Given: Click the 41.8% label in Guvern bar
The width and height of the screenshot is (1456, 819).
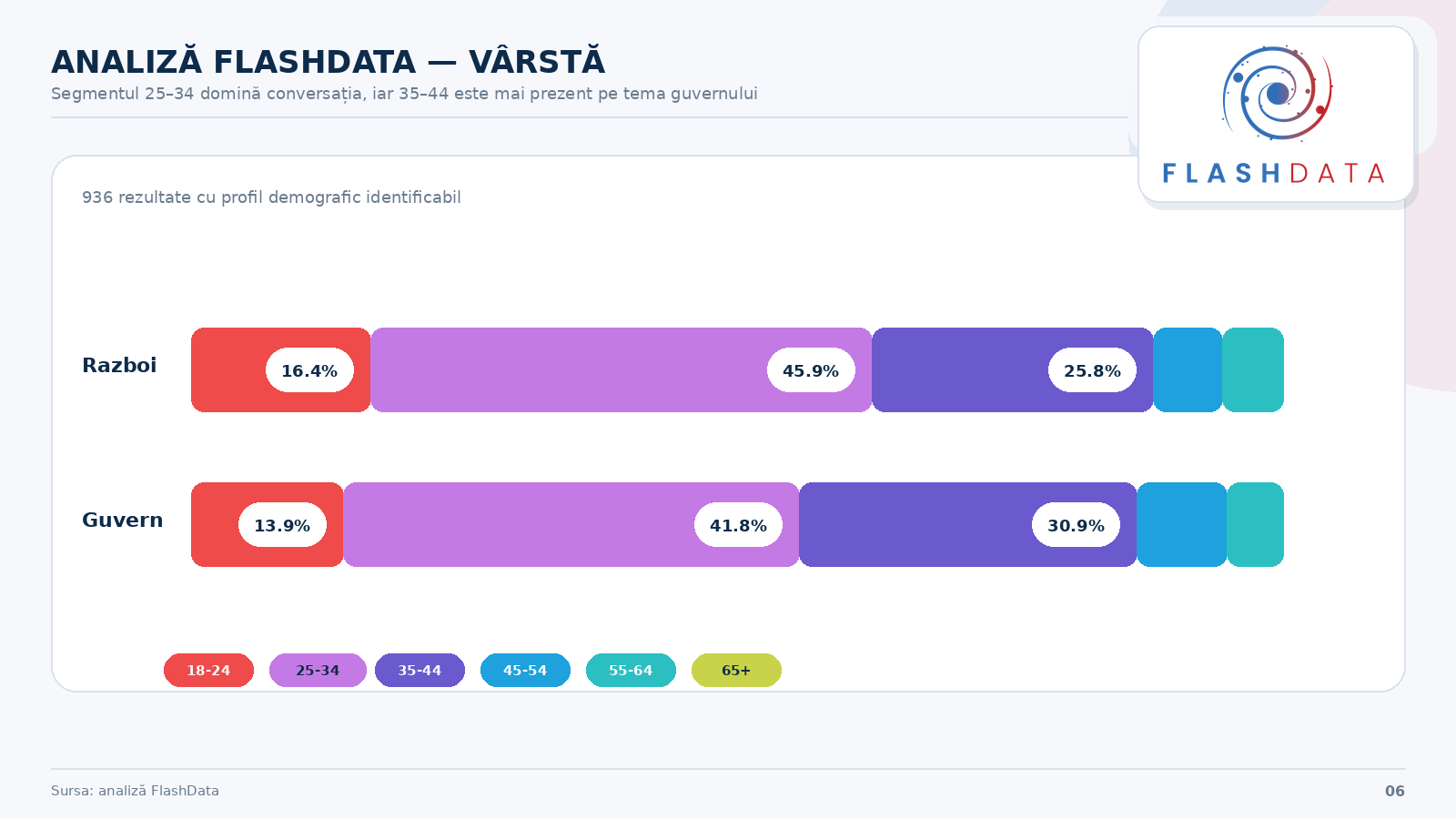Looking at the screenshot, I should 738,525.
